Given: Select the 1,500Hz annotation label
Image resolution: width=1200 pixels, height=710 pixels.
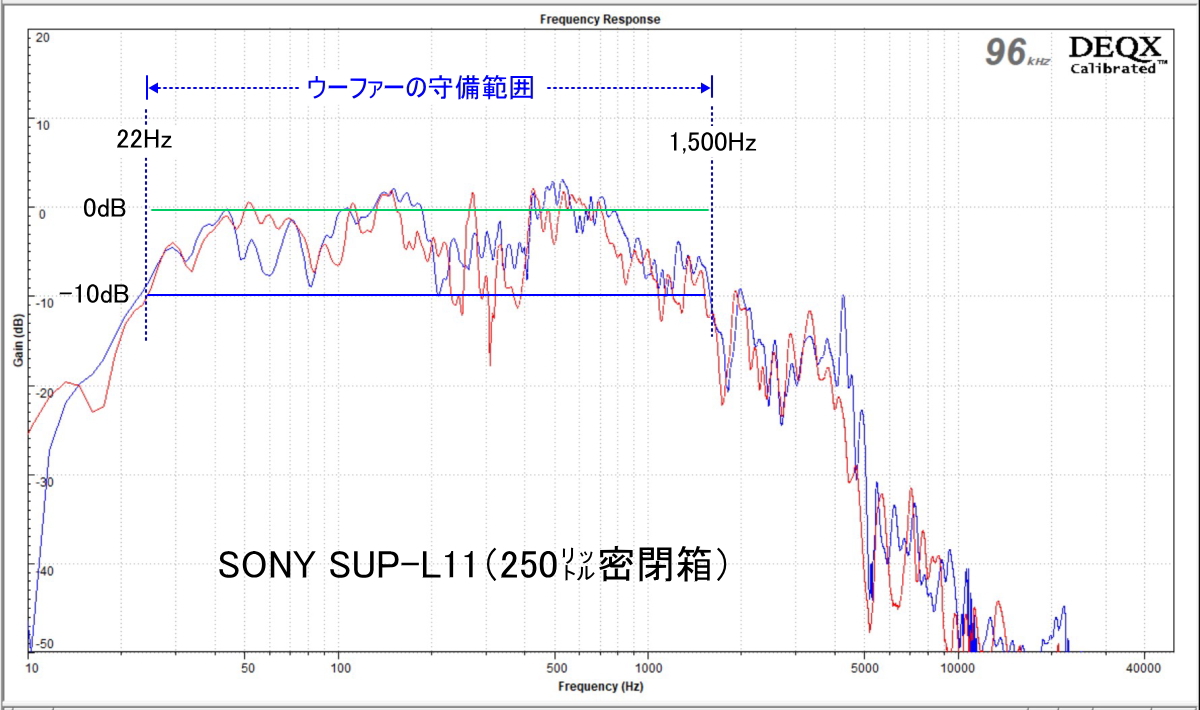Looking at the screenshot, I should point(713,142).
